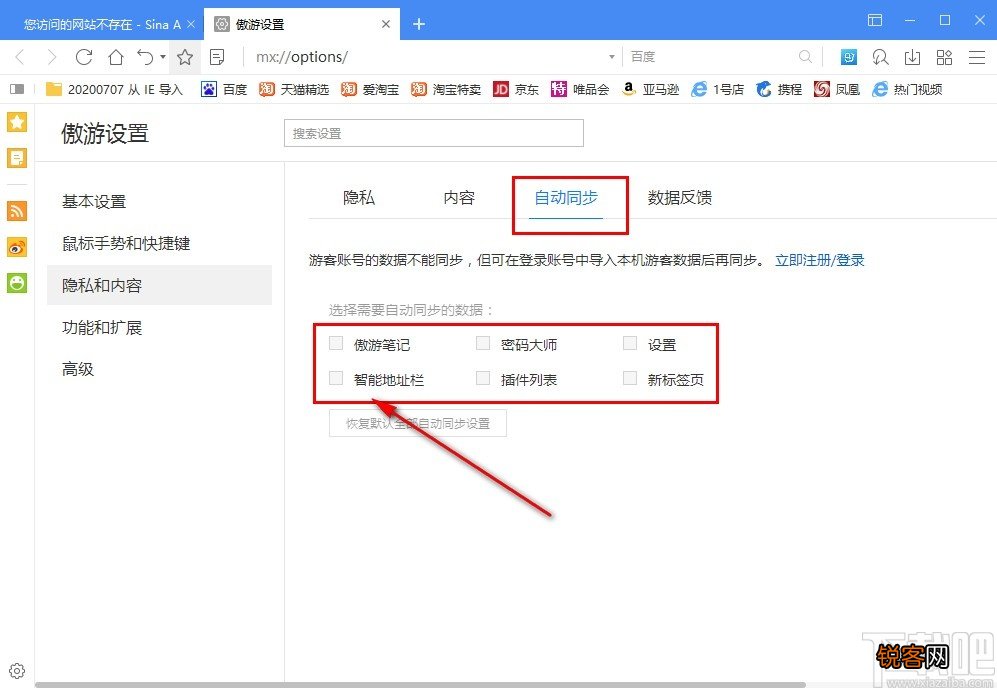Click the 立即注册/登录 link

coord(820,260)
